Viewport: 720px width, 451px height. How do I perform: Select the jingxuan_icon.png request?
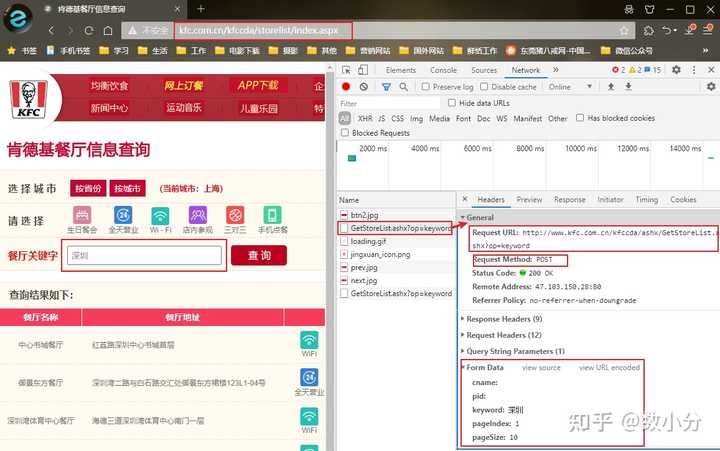396,254
